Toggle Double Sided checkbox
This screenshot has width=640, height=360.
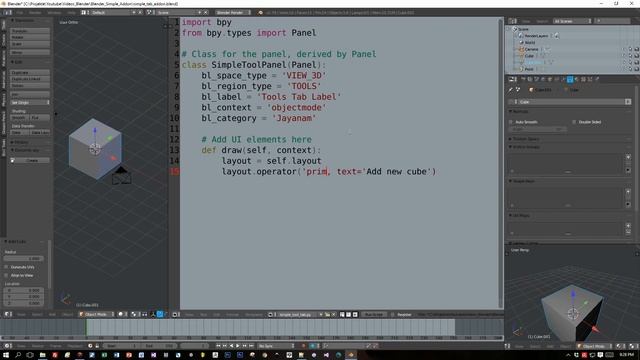click(x=574, y=122)
